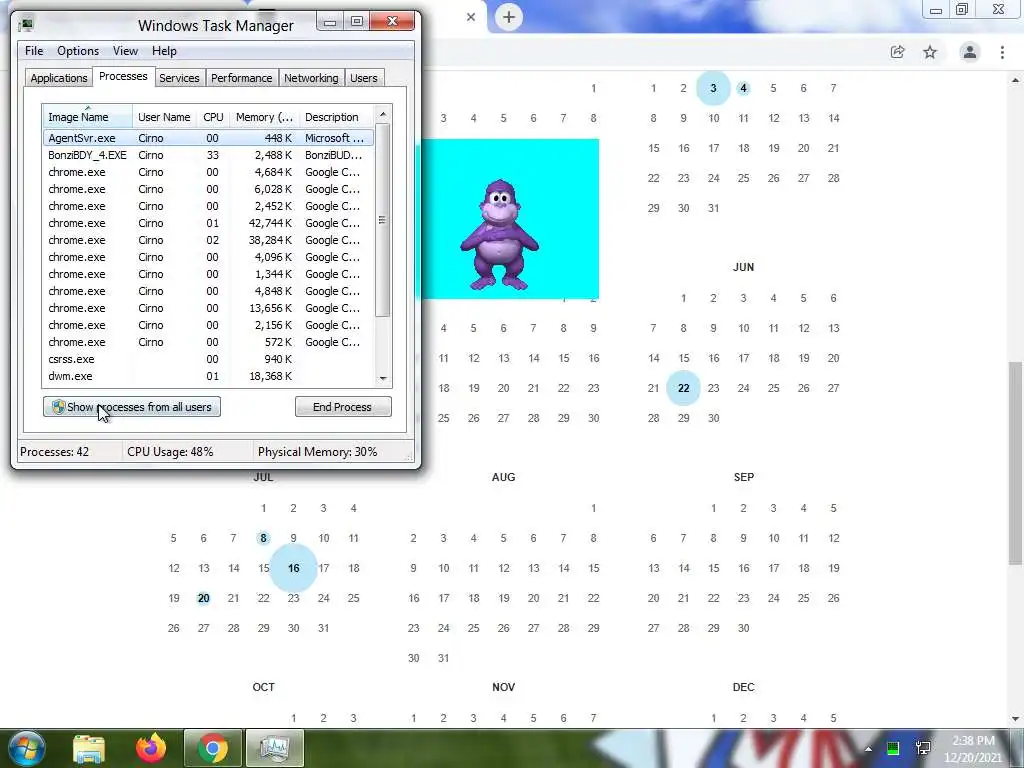The height and width of the screenshot is (768, 1024).
Task: Switch to the Performance tab
Action: 241,78
